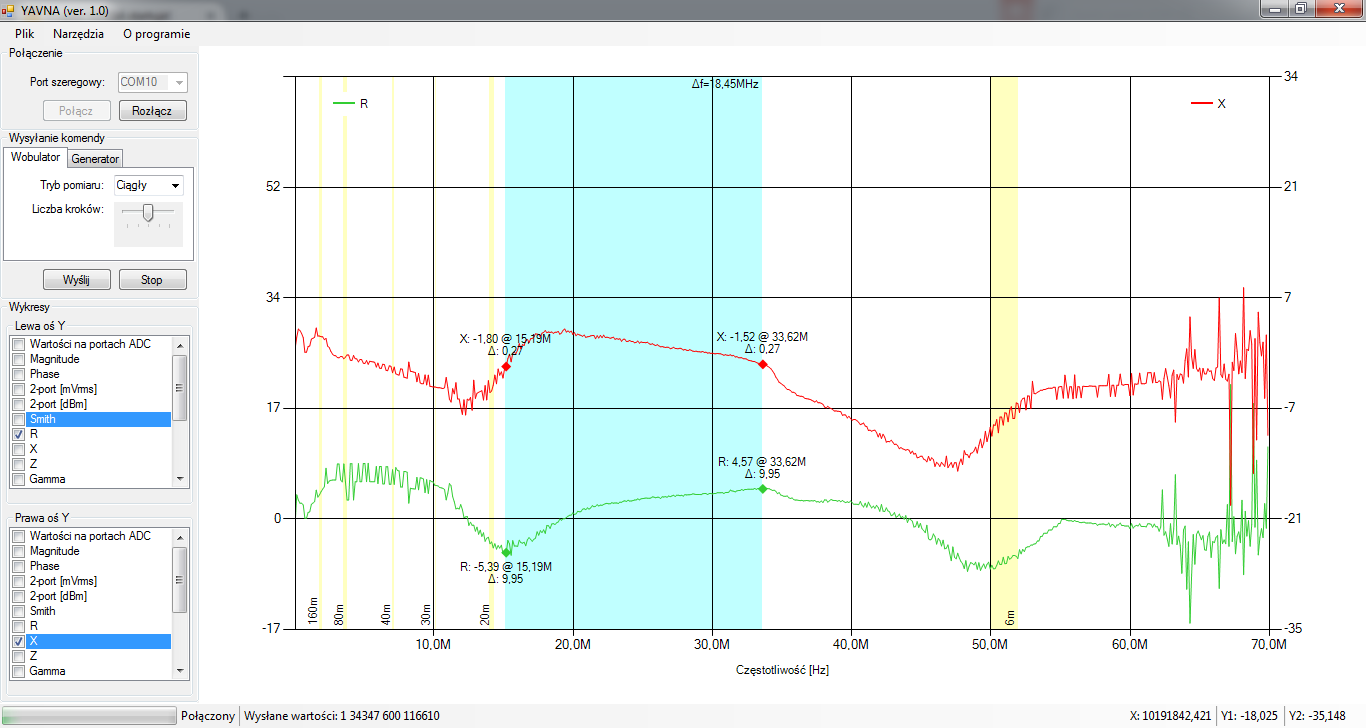Open the Narzędzia menu
1366x728 pixels.
pos(78,33)
